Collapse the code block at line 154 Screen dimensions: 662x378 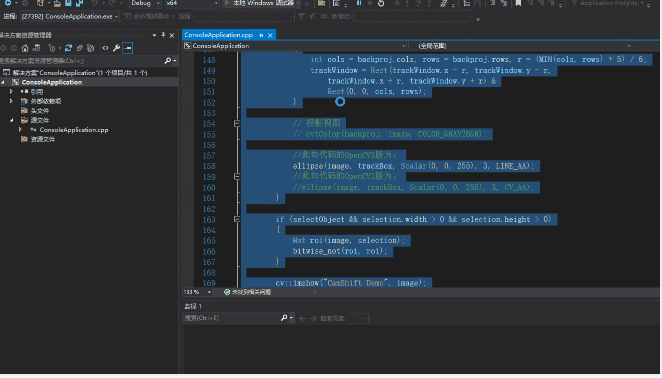(237, 123)
